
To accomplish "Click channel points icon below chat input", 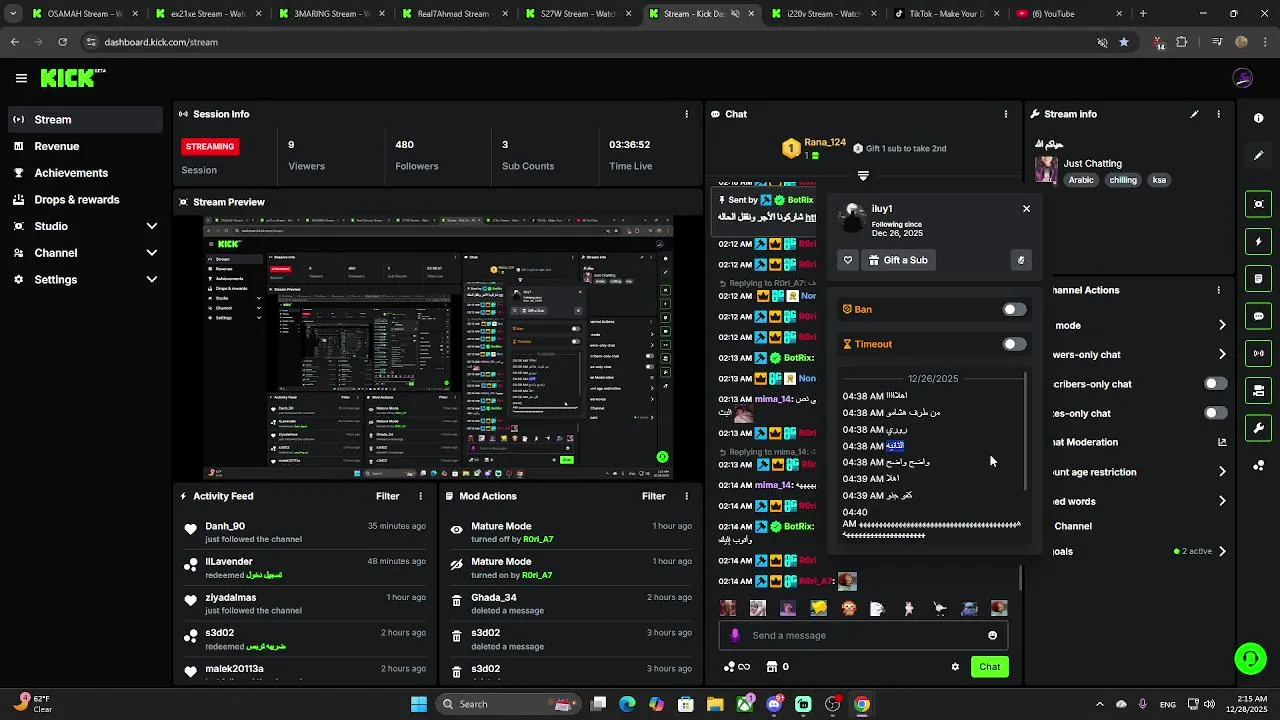I will pos(736,667).
